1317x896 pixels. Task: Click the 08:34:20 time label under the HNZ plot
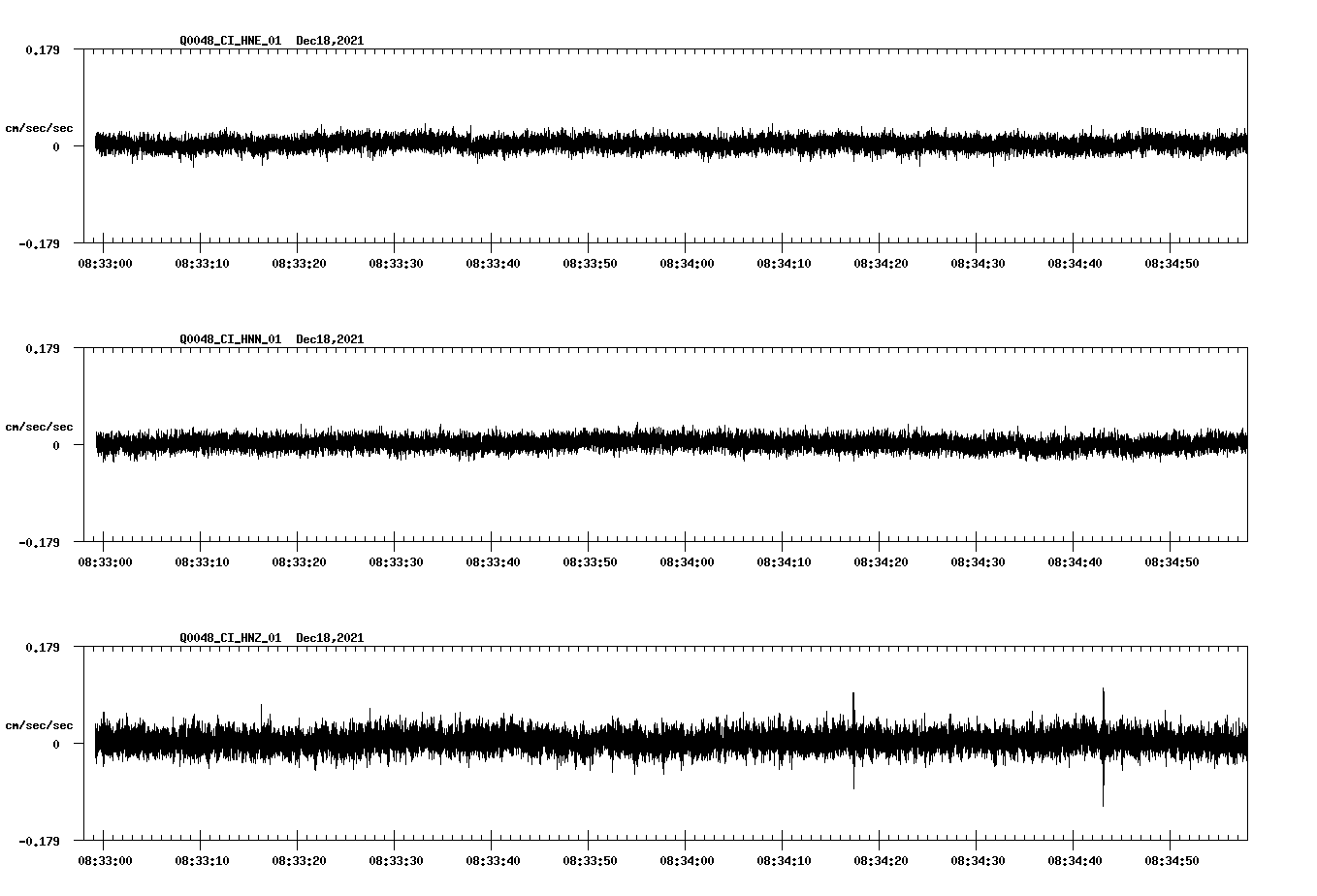(x=881, y=860)
